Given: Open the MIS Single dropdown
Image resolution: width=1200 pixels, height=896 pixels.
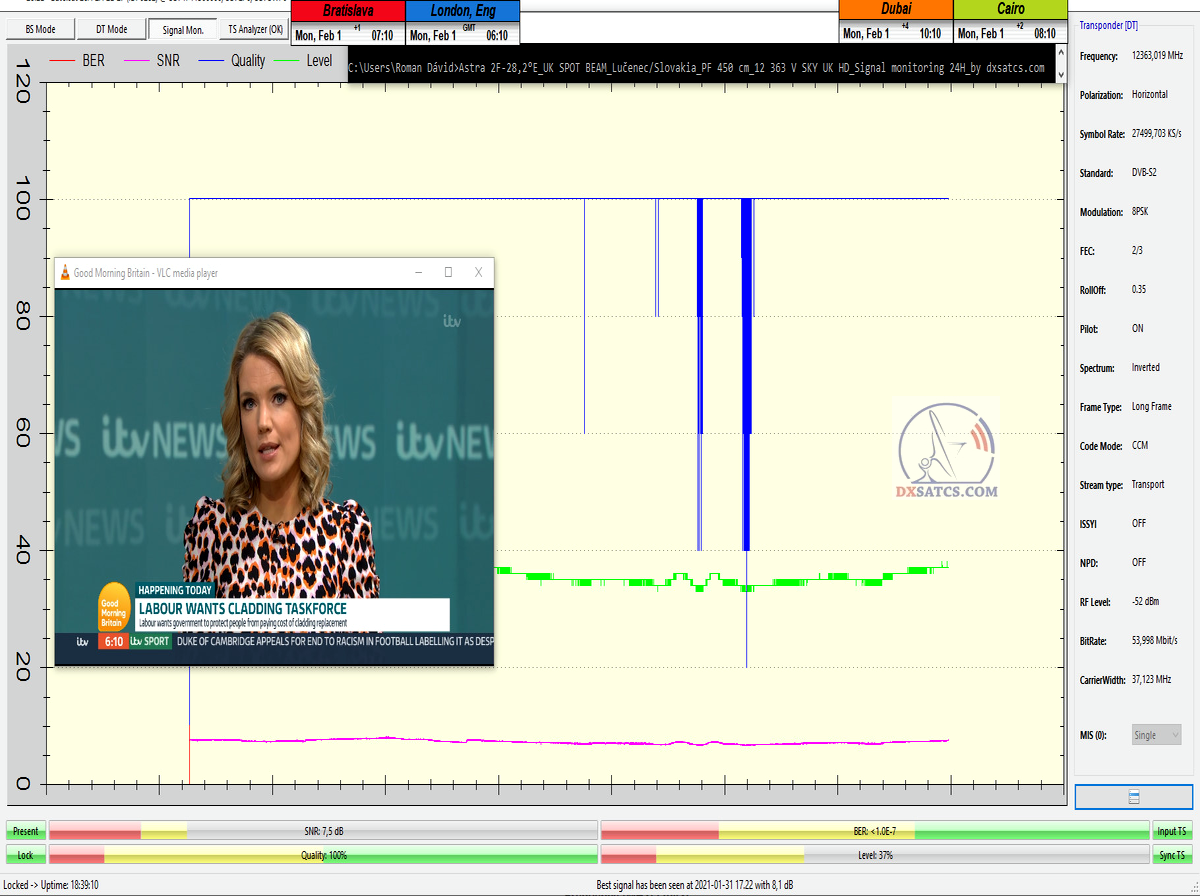Looking at the screenshot, I should click(1156, 735).
